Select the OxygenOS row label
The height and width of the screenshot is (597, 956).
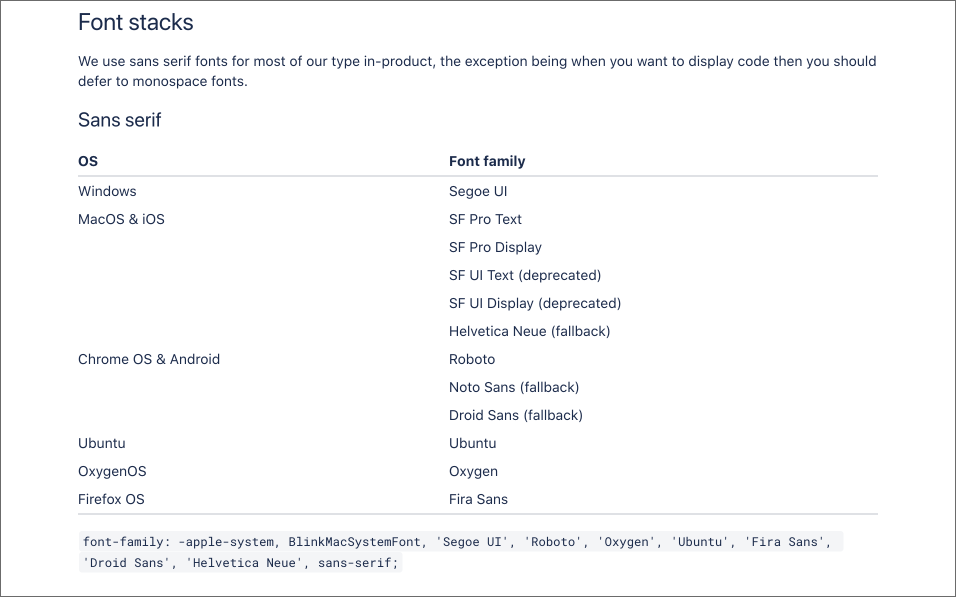[x=112, y=472]
